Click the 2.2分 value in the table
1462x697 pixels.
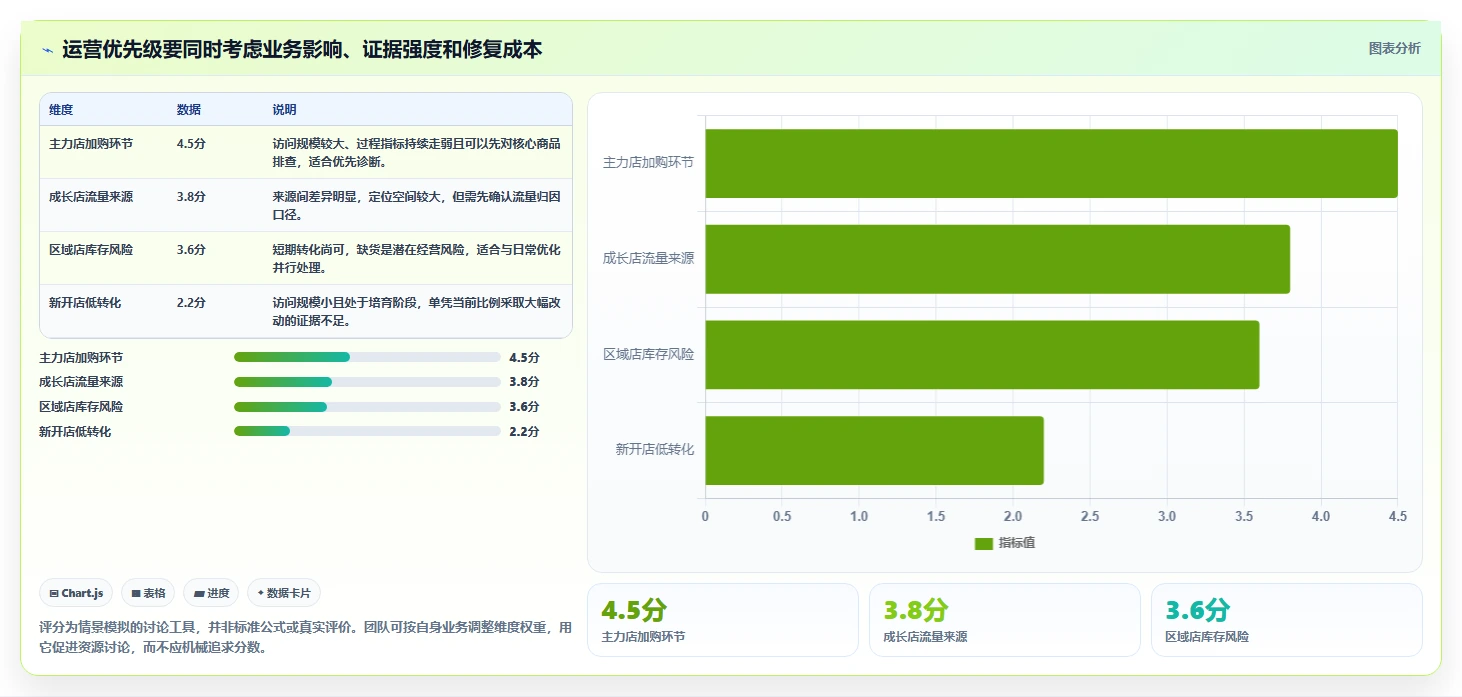click(x=191, y=303)
